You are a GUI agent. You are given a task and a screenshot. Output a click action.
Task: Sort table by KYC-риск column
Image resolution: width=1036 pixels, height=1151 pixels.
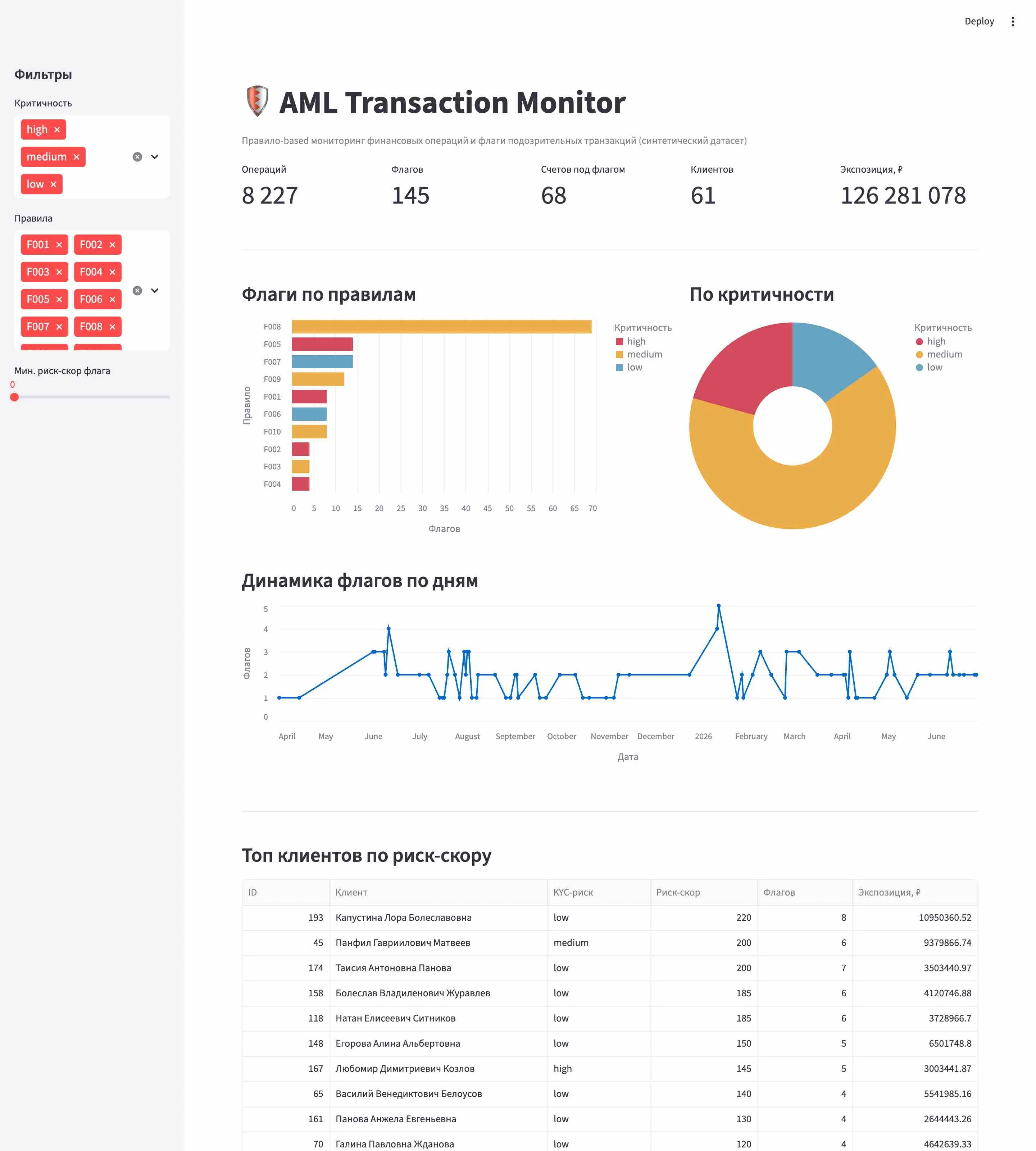click(x=599, y=893)
